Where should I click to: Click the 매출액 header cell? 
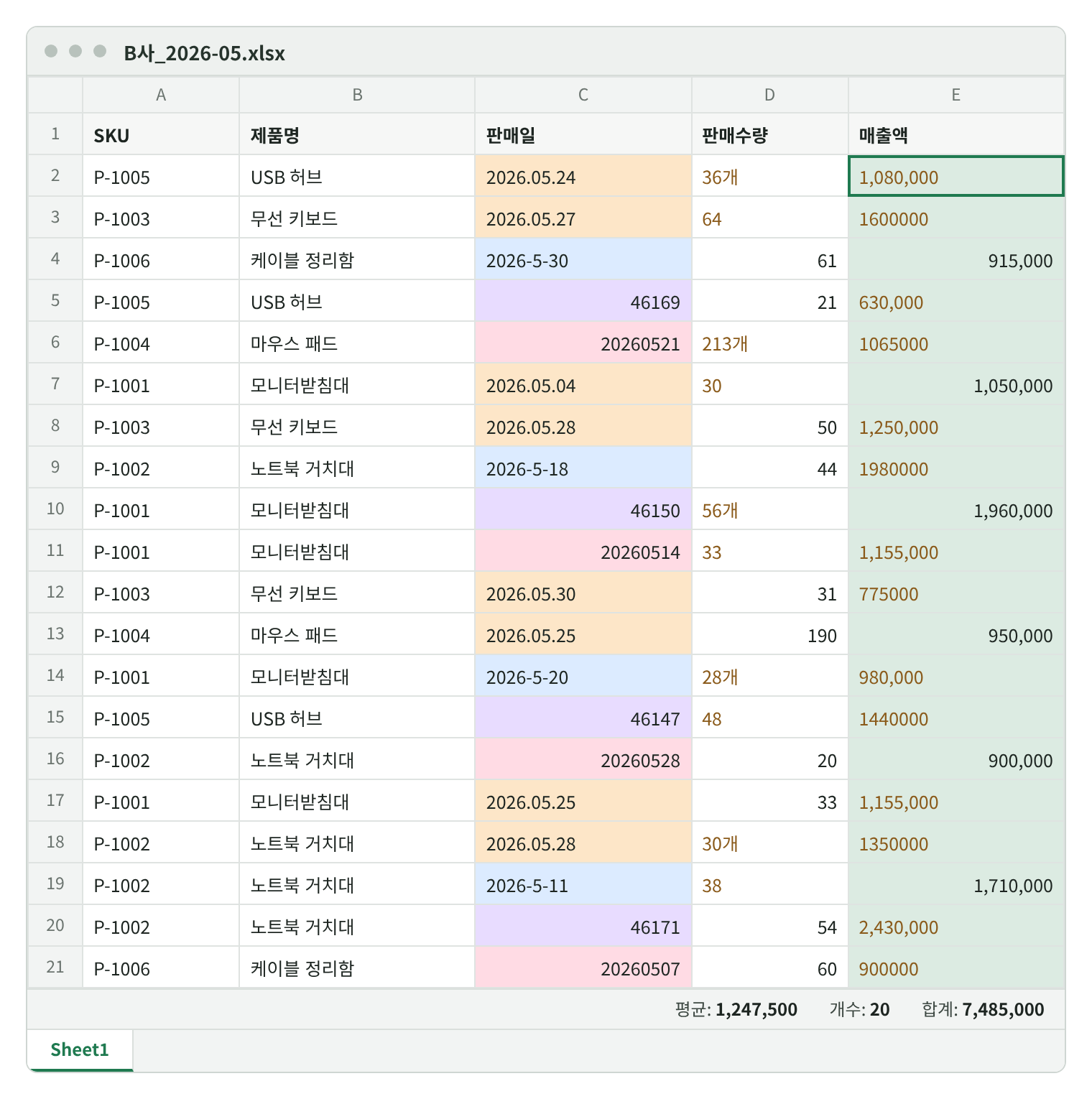(x=956, y=134)
